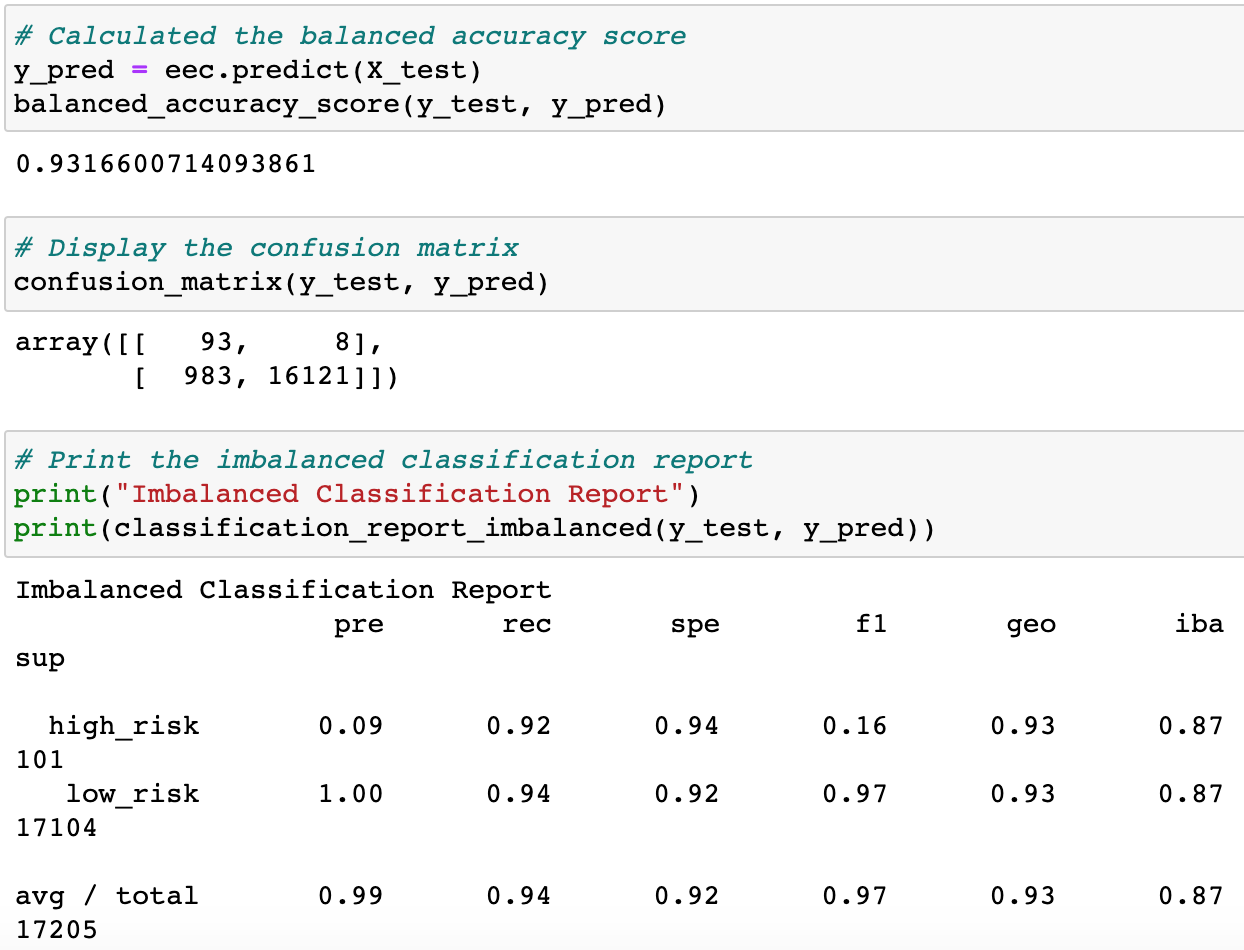Click the balanced_accuracy_score(y_test, y_pred) line
The image size is (1244, 950).
340,104
